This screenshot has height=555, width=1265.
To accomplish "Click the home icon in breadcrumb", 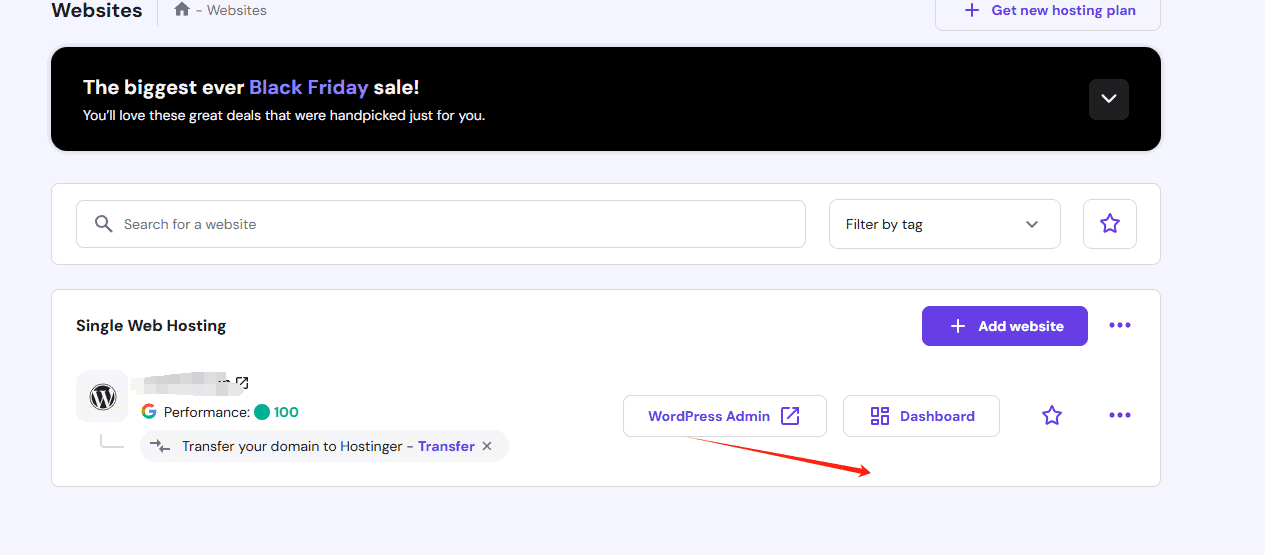I will 182,10.
